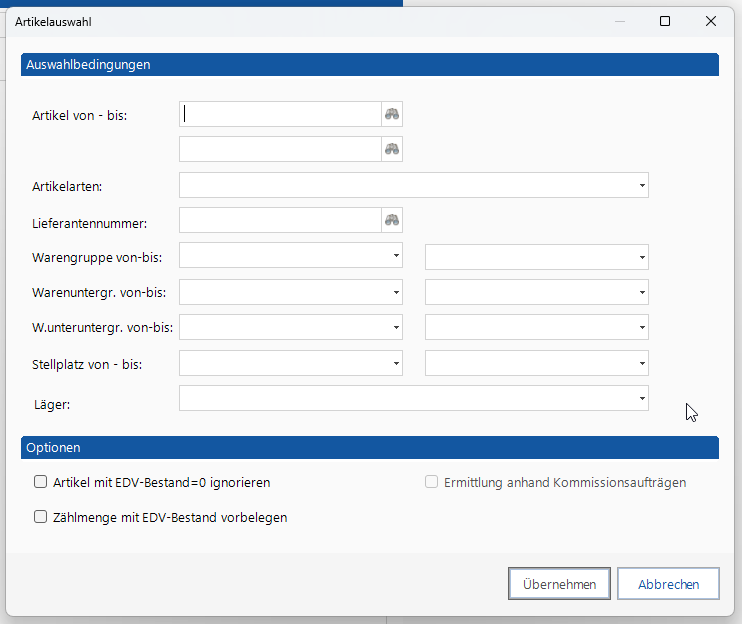742x624 pixels.
Task: Check Zählmenge mit EDV-Bestand vorbelegen
Action: (41, 517)
